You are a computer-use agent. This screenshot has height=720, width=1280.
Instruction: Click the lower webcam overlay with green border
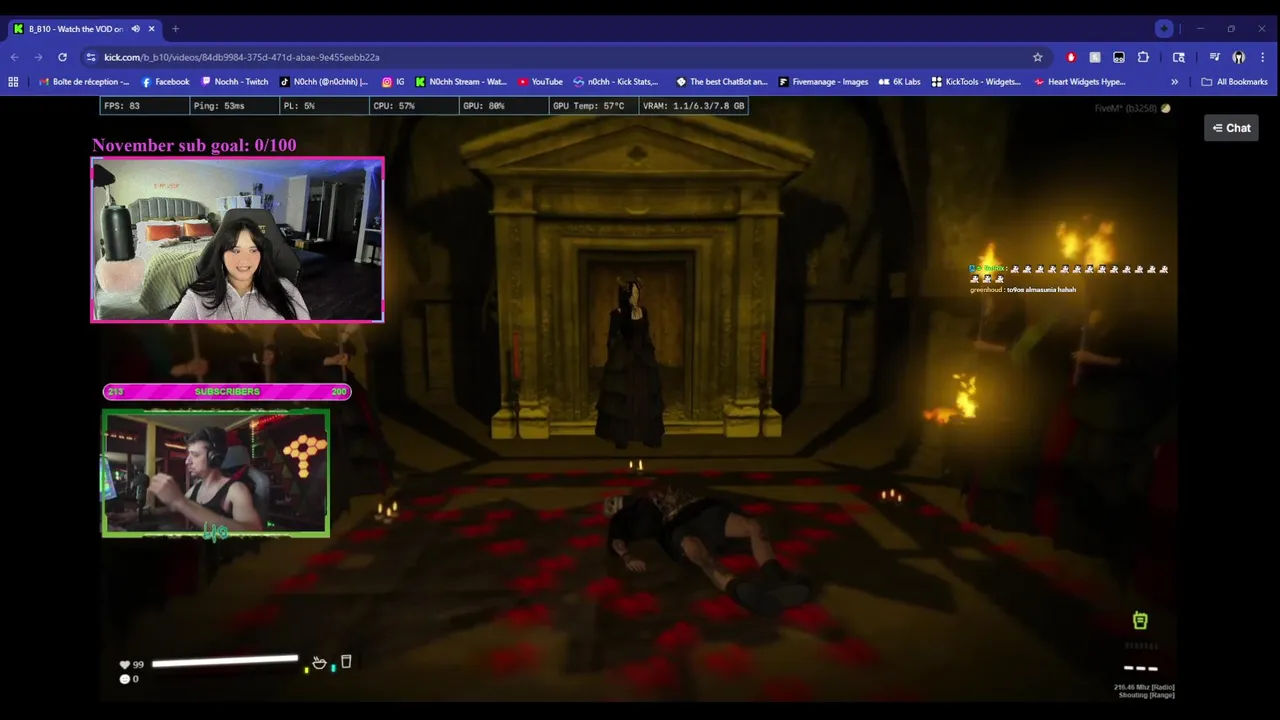(215, 473)
